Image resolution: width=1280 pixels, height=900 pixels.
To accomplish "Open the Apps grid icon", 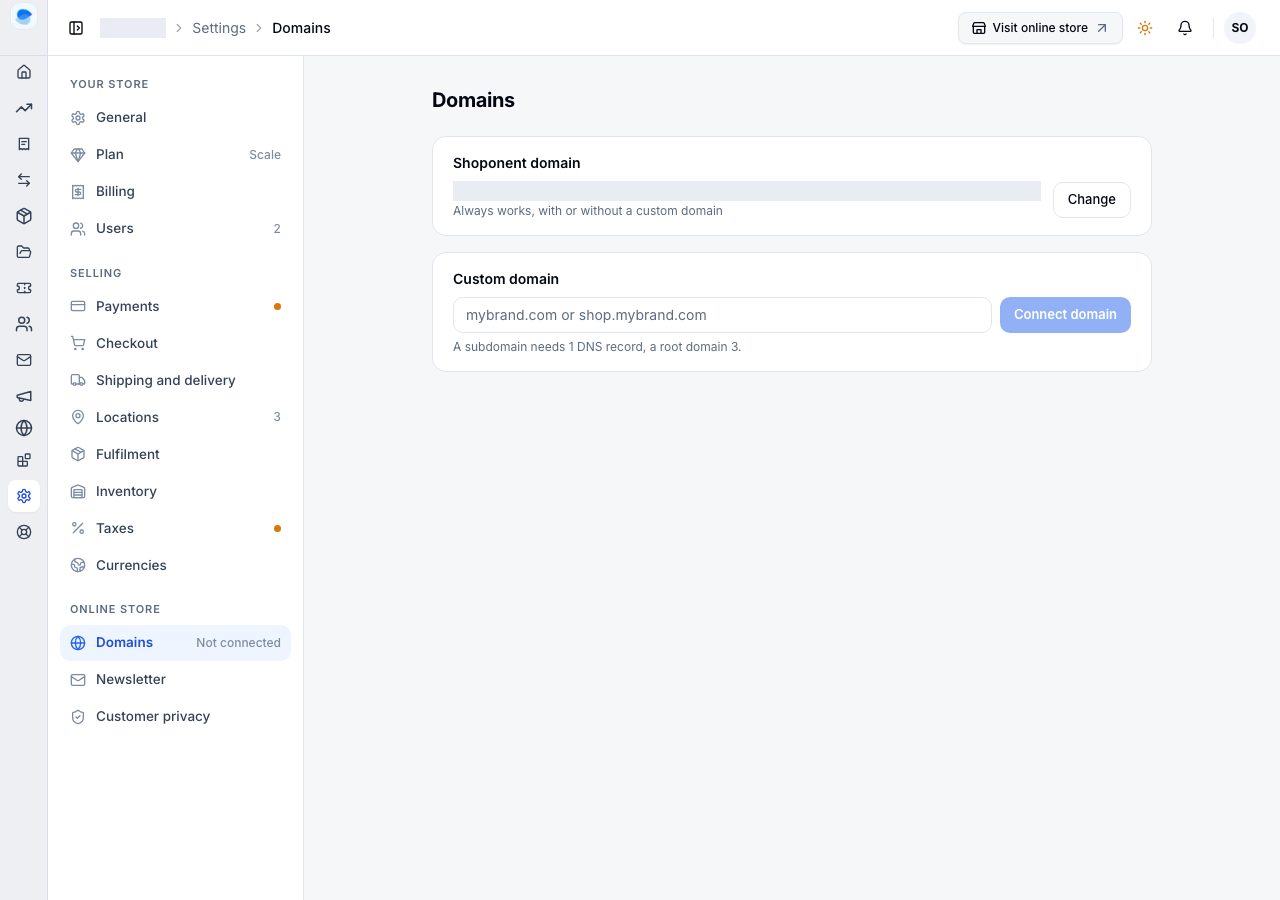I will point(24,460).
